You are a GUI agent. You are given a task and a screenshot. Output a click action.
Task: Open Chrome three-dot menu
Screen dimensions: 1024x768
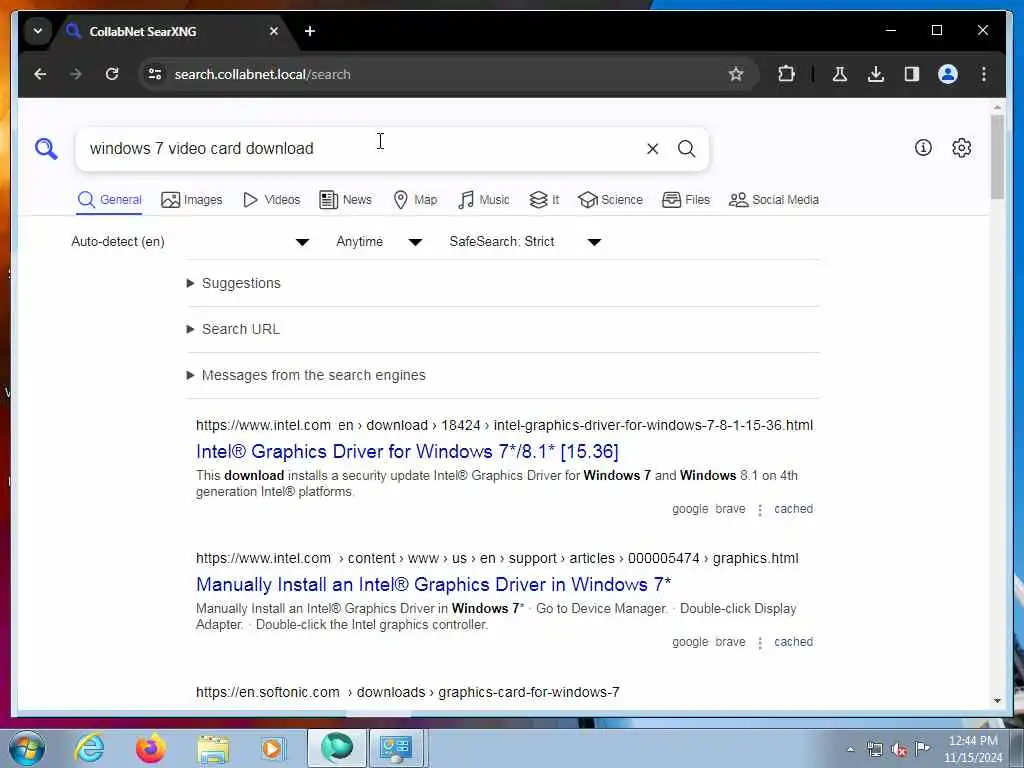point(984,74)
